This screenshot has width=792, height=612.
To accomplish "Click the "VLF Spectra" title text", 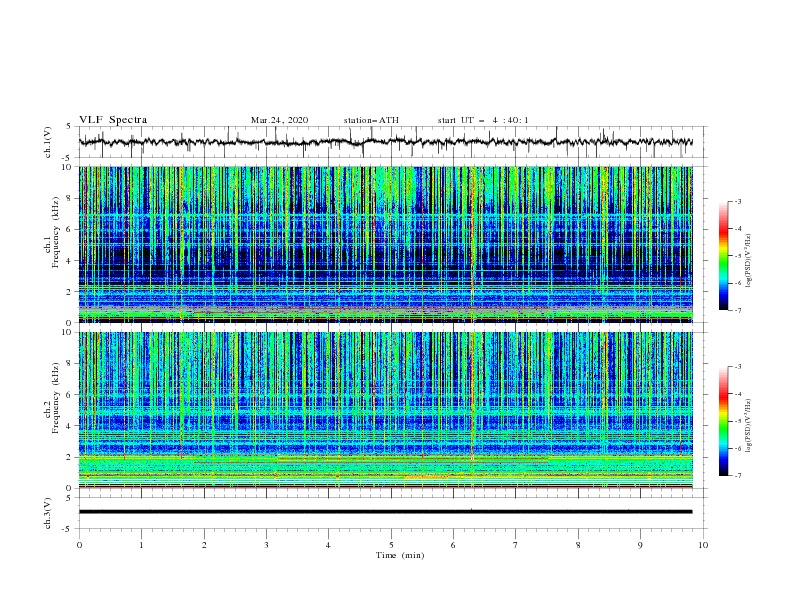I will (x=113, y=120).
